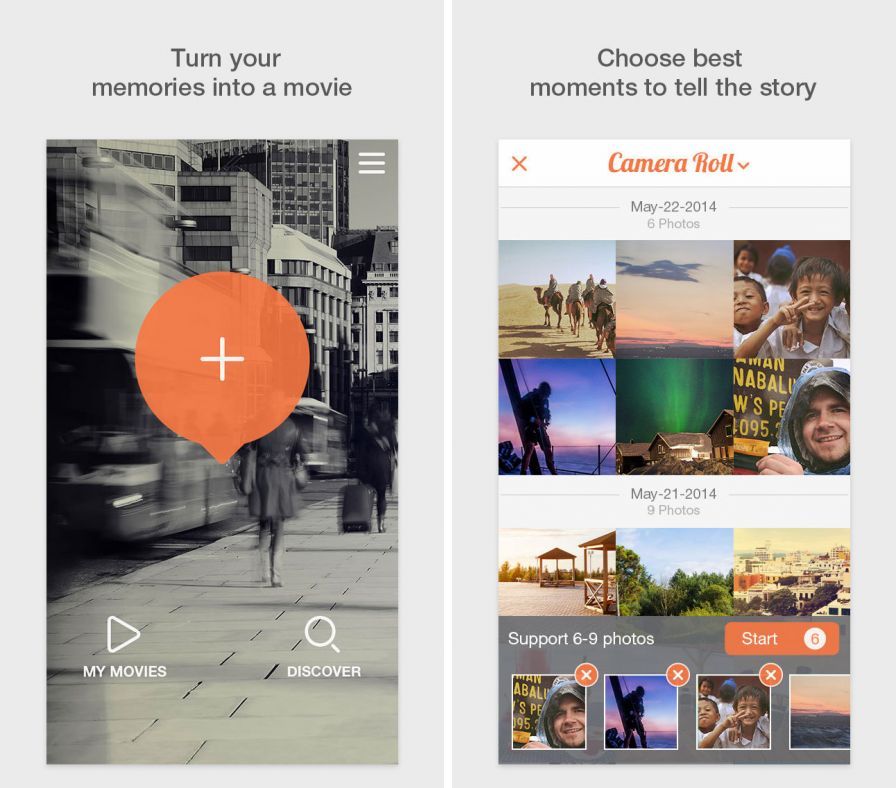
Task: Tap the May-21-2014 date header
Action: [673, 494]
